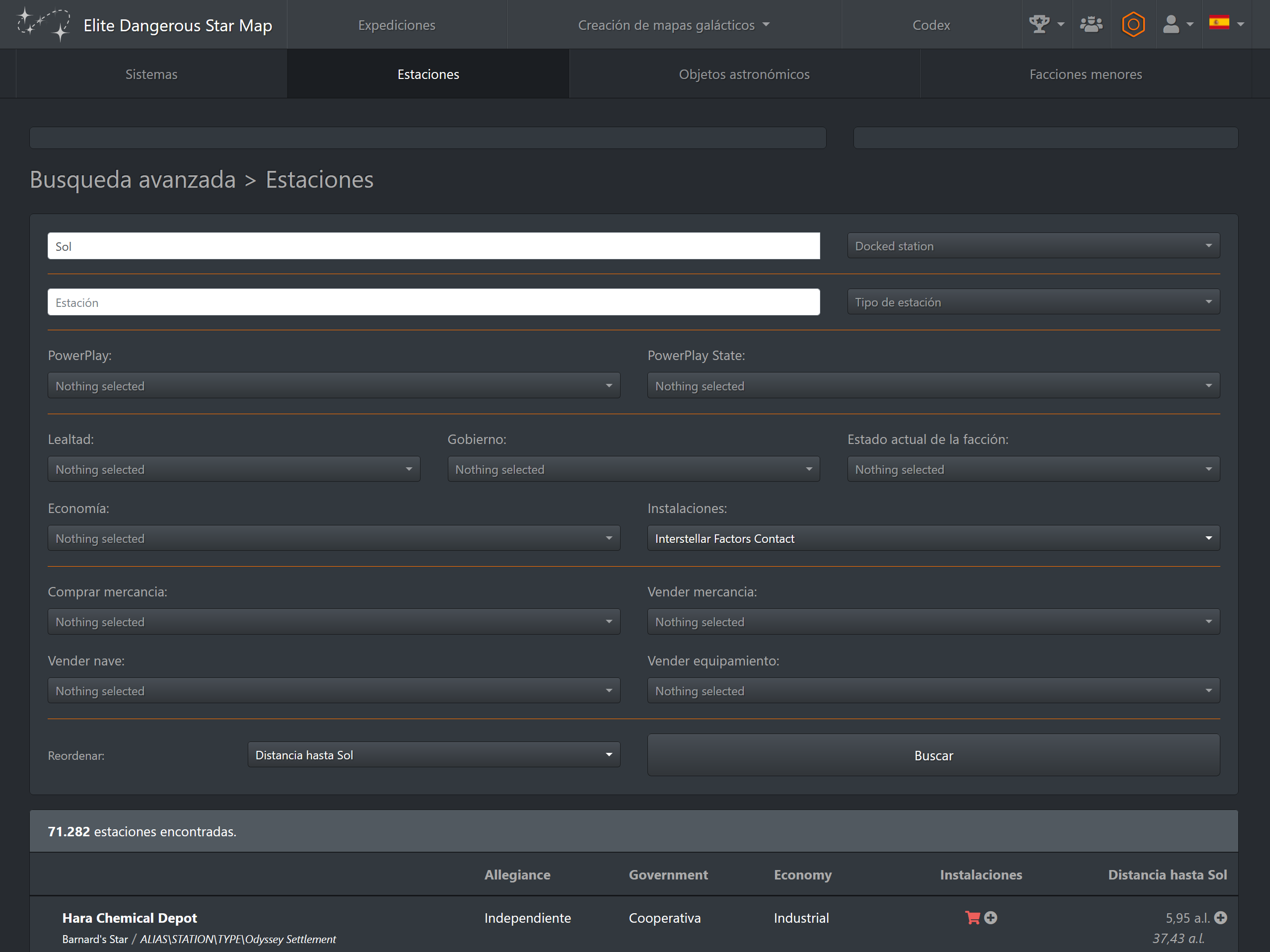Image resolution: width=1270 pixels, height=952 pixels.
Task: Open Reordenar dropdown set to Distancia hasta Sol
Action: click(433, 754)
